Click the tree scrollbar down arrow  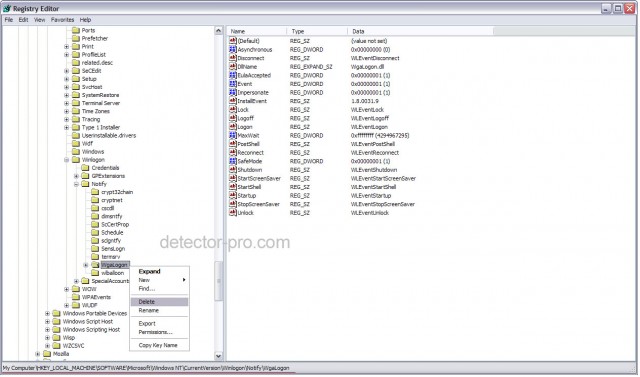point(218,356)
